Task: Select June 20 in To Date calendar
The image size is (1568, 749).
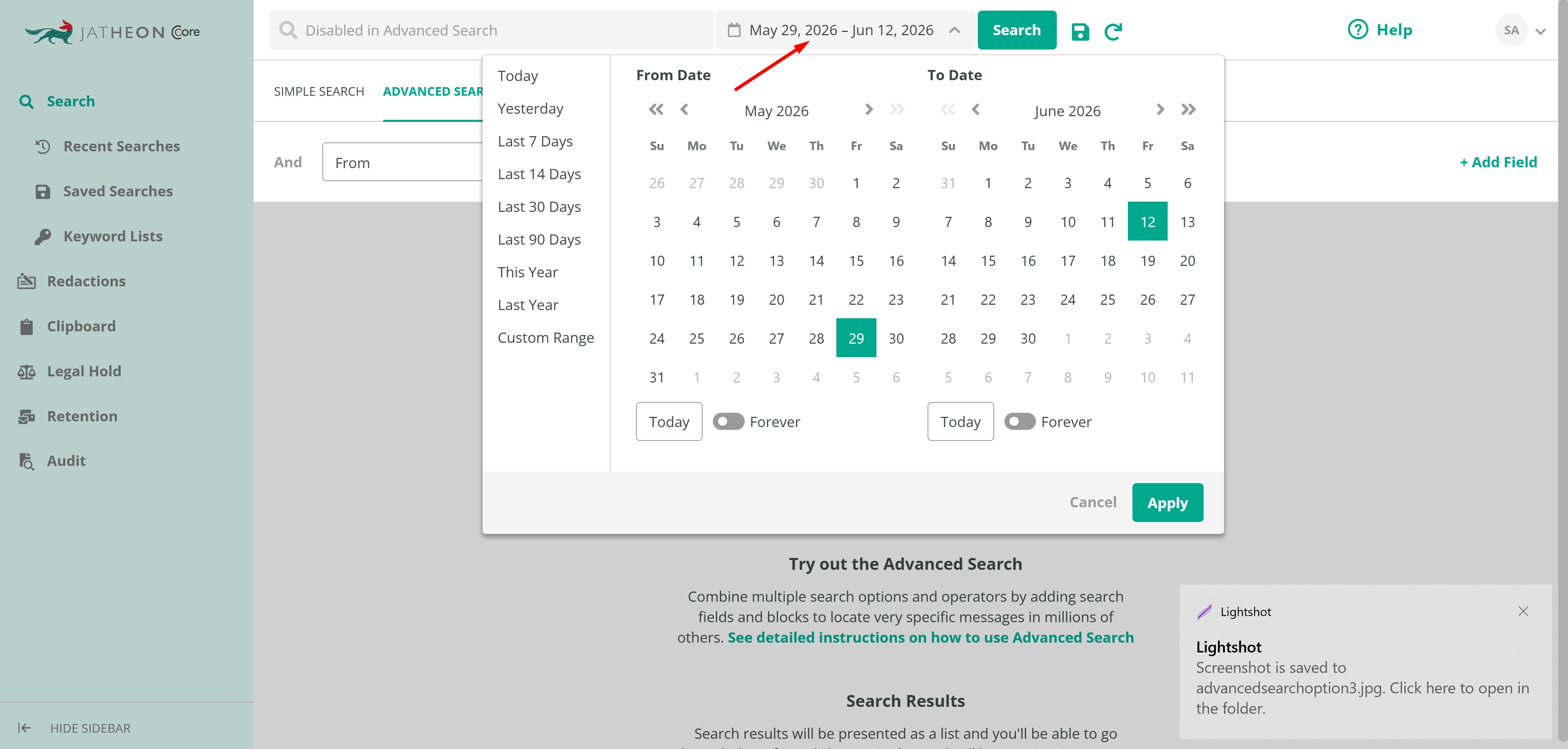Action: 1187,261
